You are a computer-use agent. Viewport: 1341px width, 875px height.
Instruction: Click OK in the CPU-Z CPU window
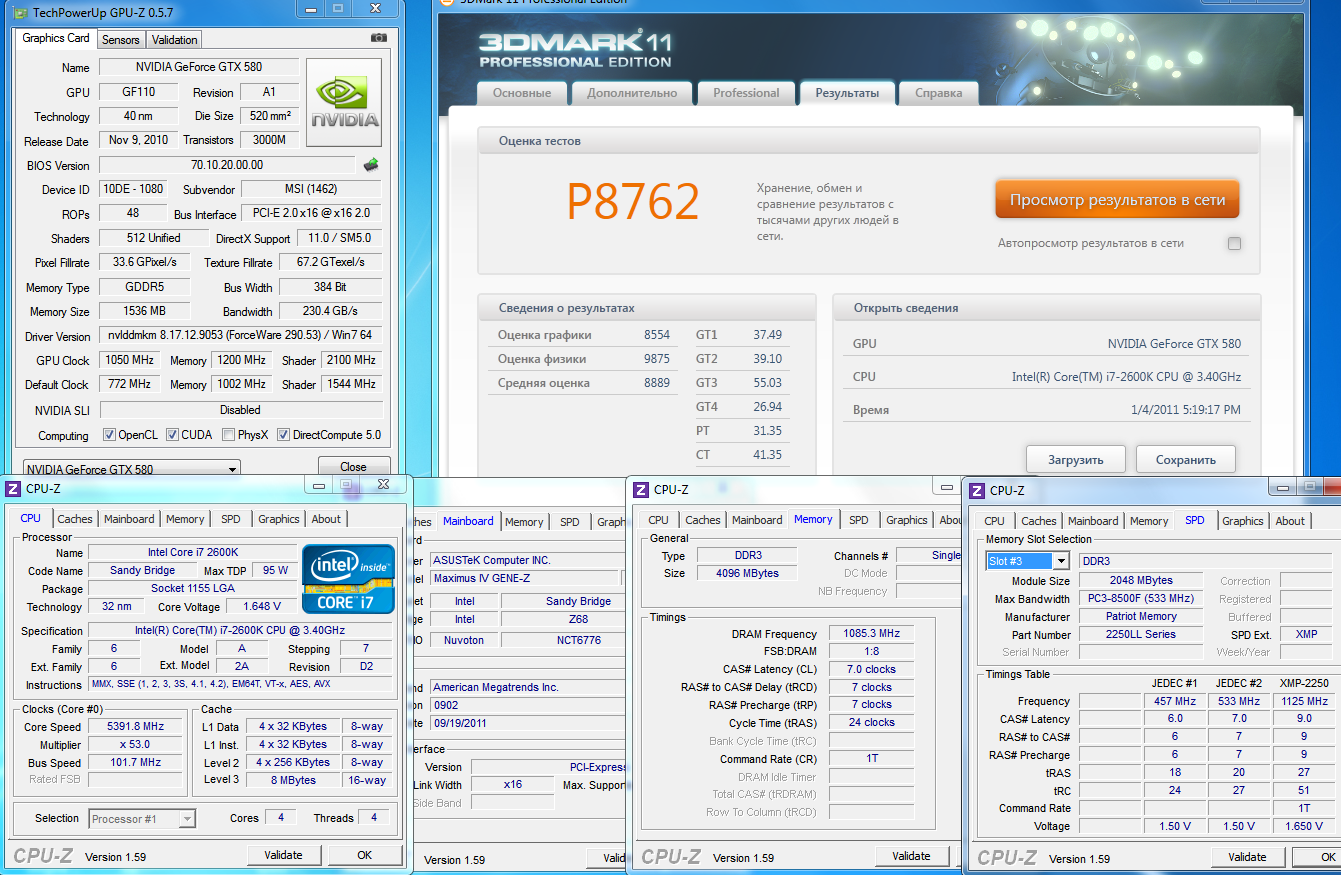coord(364,855)
